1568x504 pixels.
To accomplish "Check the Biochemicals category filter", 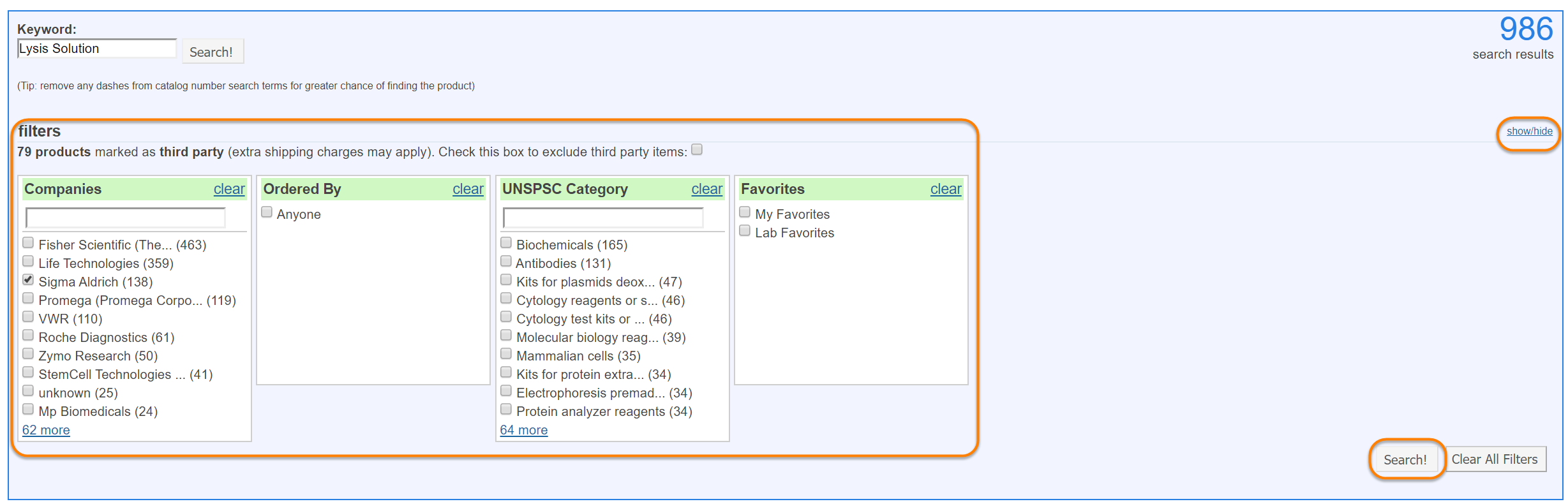I will pos(506,243).
